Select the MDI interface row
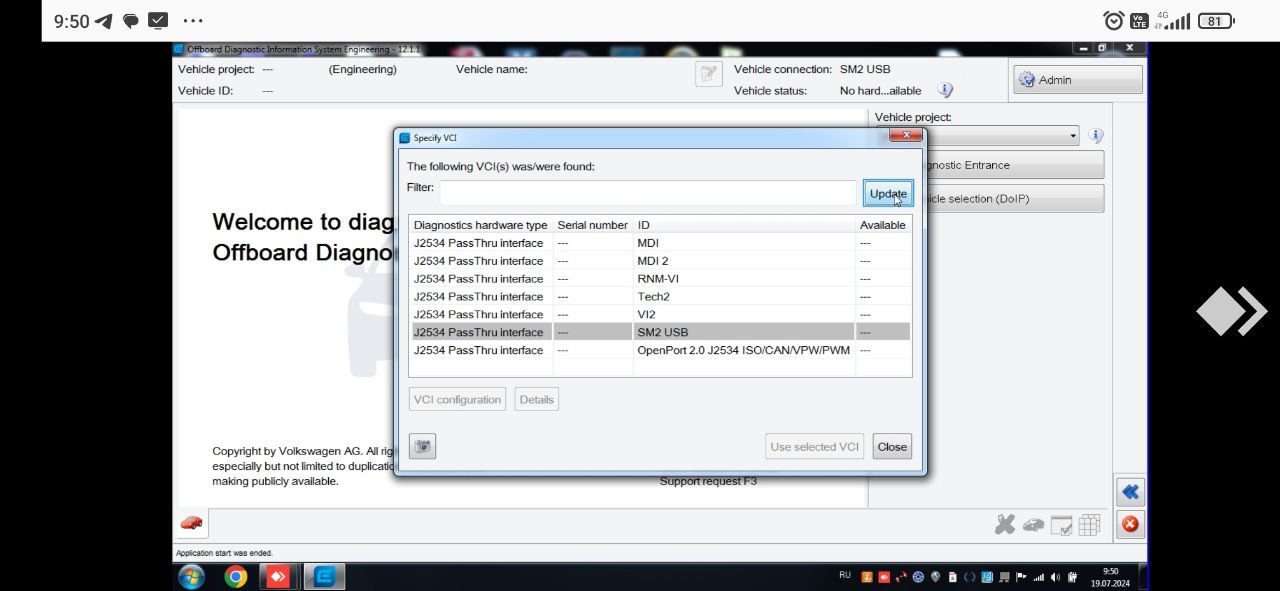The height and width of the screenshot is (591, 1280). pos(660,243)
